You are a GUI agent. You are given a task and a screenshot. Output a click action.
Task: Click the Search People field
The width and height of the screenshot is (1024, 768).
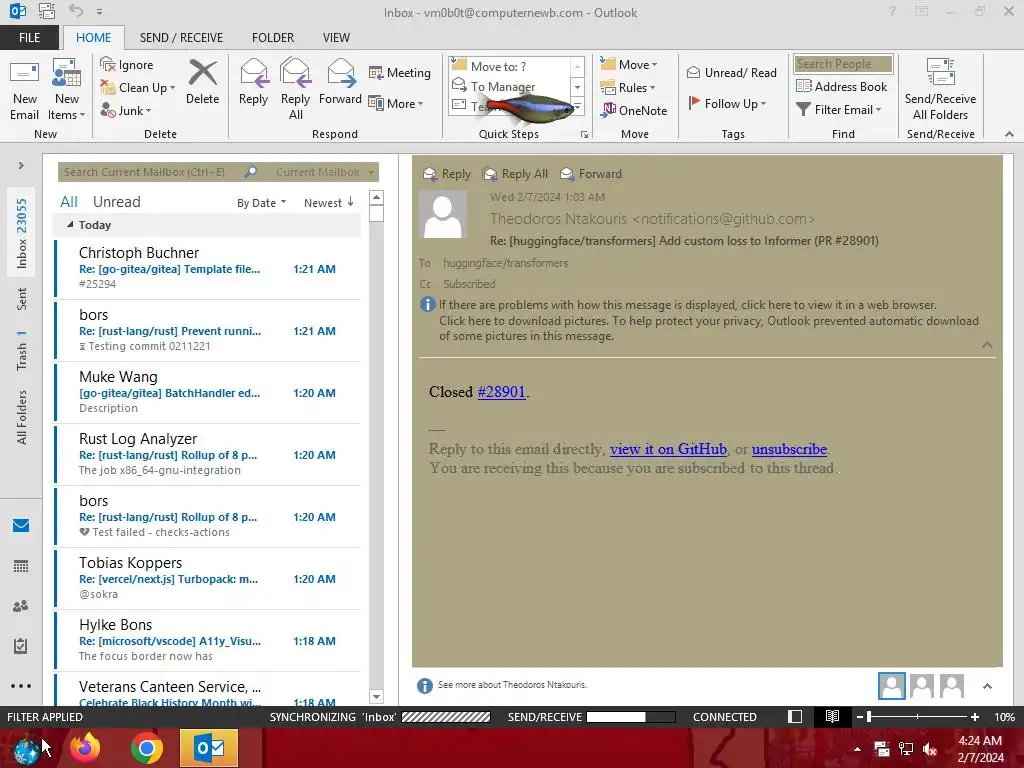(x=843, y=63)
